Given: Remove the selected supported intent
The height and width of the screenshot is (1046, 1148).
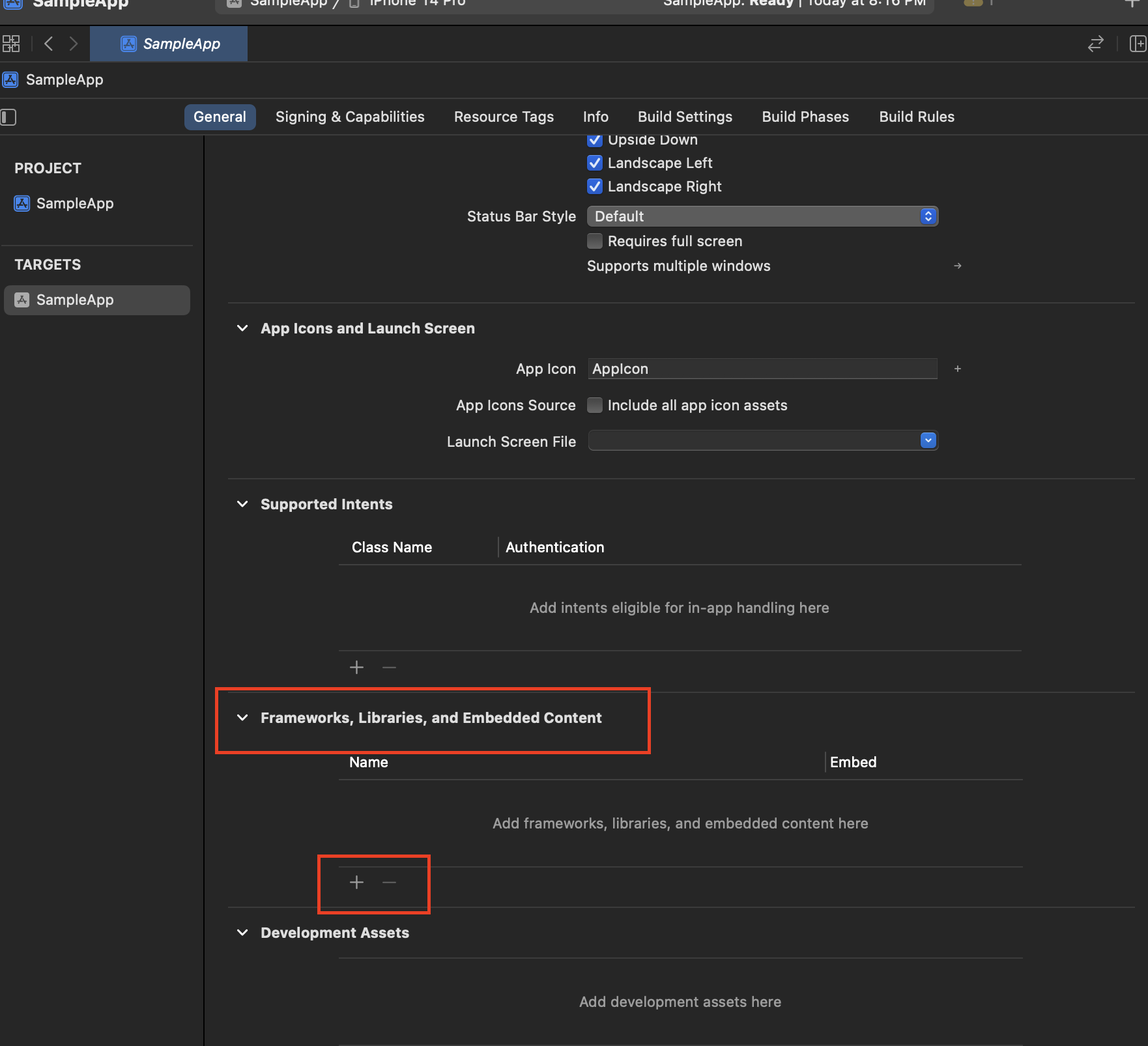Looking at the screenshot, I should 389,667.
